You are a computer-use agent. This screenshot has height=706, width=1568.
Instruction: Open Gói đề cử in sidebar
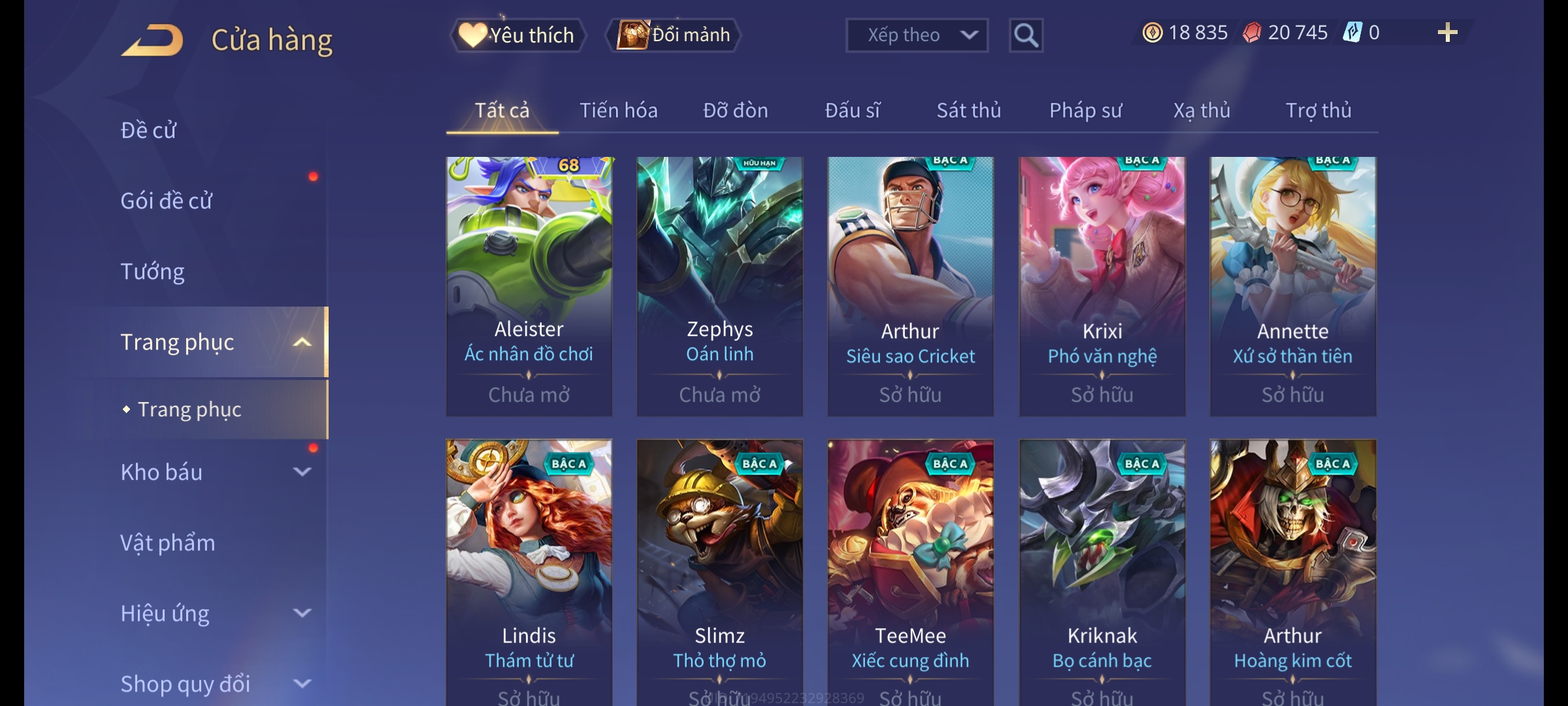[x=166, y=201]
